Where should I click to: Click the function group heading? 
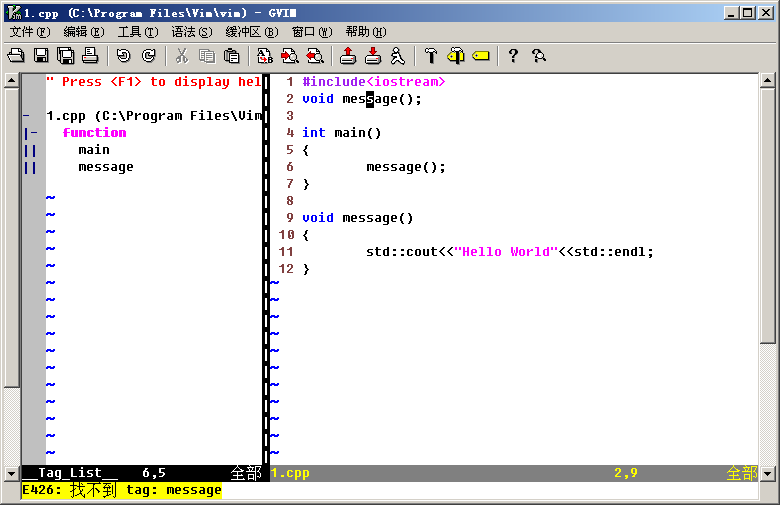(x=95, y=133)
